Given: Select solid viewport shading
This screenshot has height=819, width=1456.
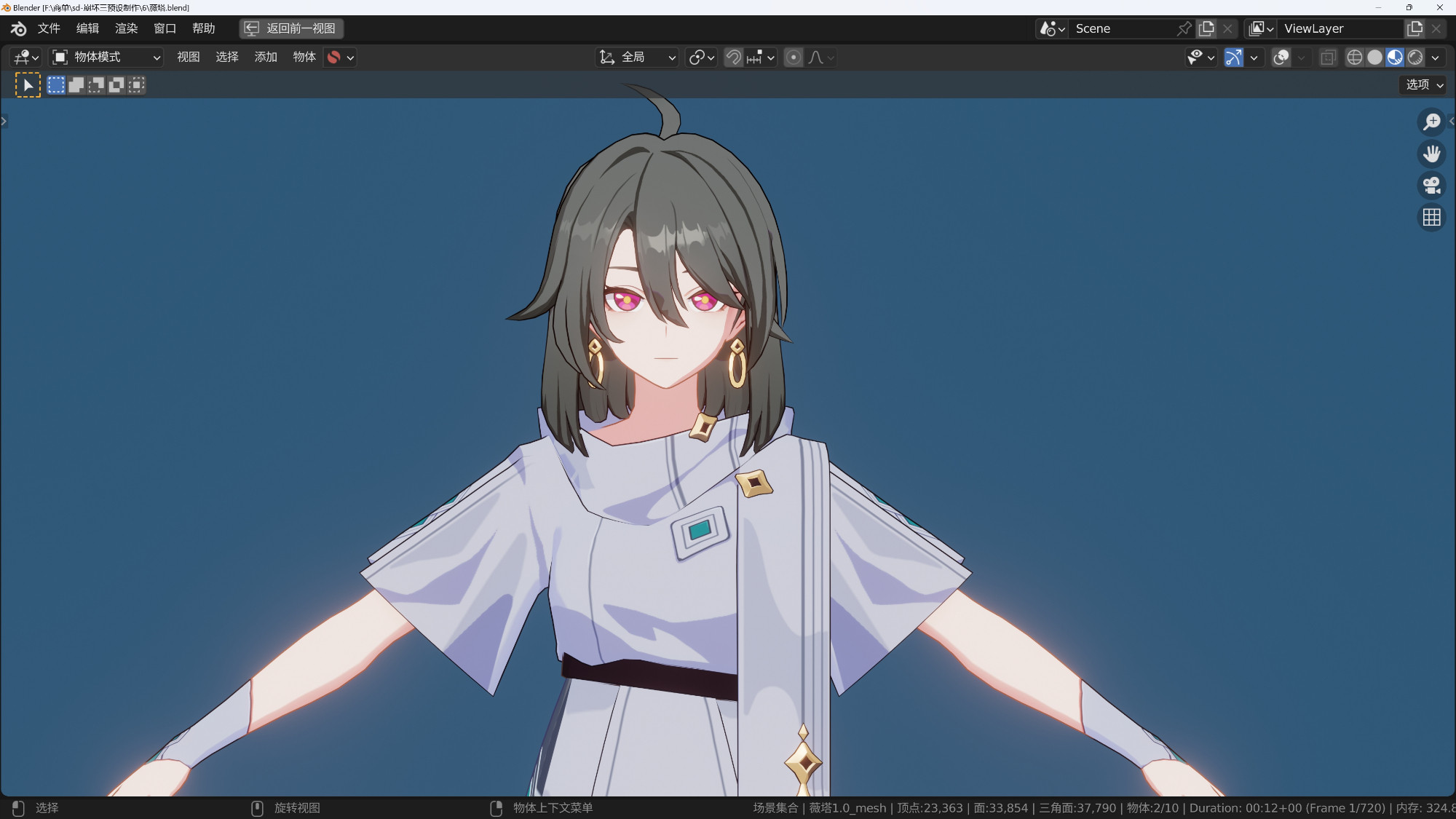Looking at the screenshot, I should (x=1374, y=58).
